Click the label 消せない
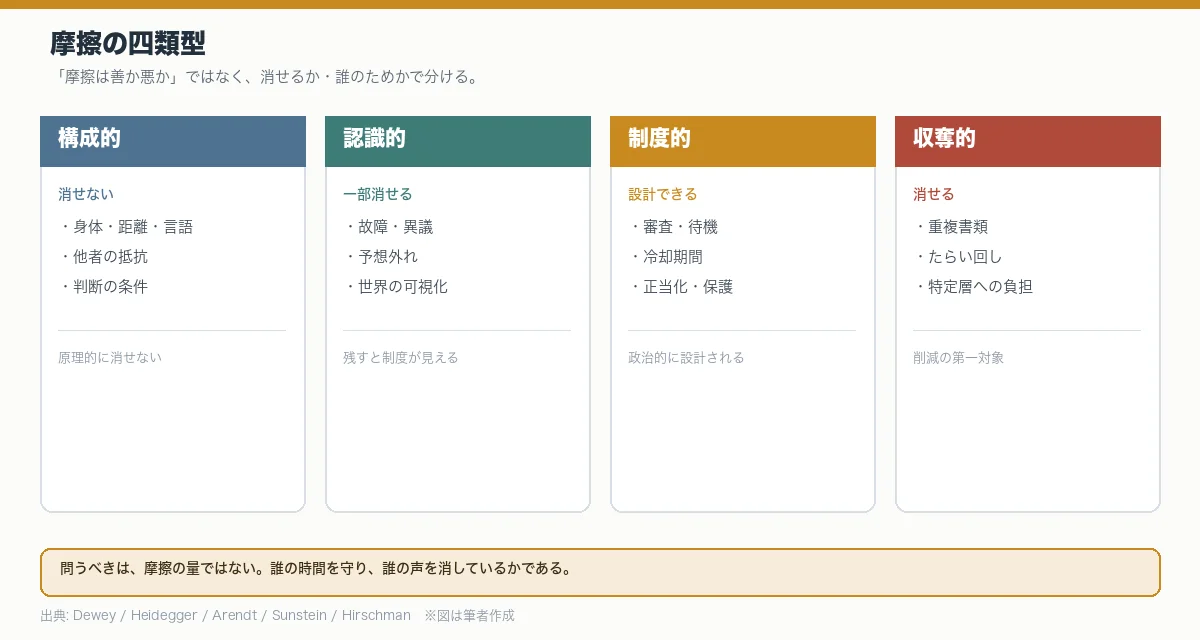Image resolution: width=1200 pixels, height=640 pixels. coord(86,194)
